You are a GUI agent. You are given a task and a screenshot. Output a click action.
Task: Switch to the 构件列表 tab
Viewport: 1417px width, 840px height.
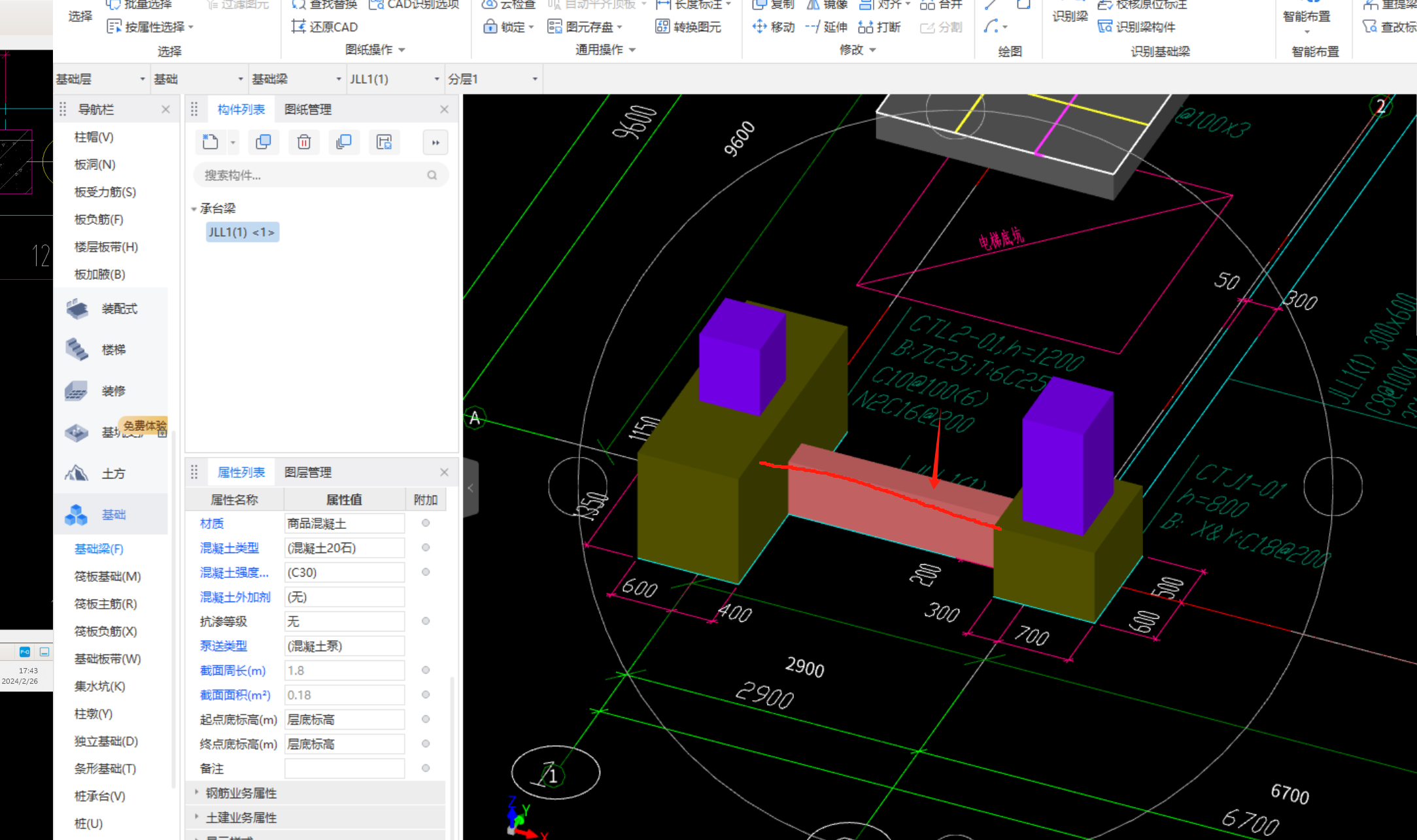(241, 109)
